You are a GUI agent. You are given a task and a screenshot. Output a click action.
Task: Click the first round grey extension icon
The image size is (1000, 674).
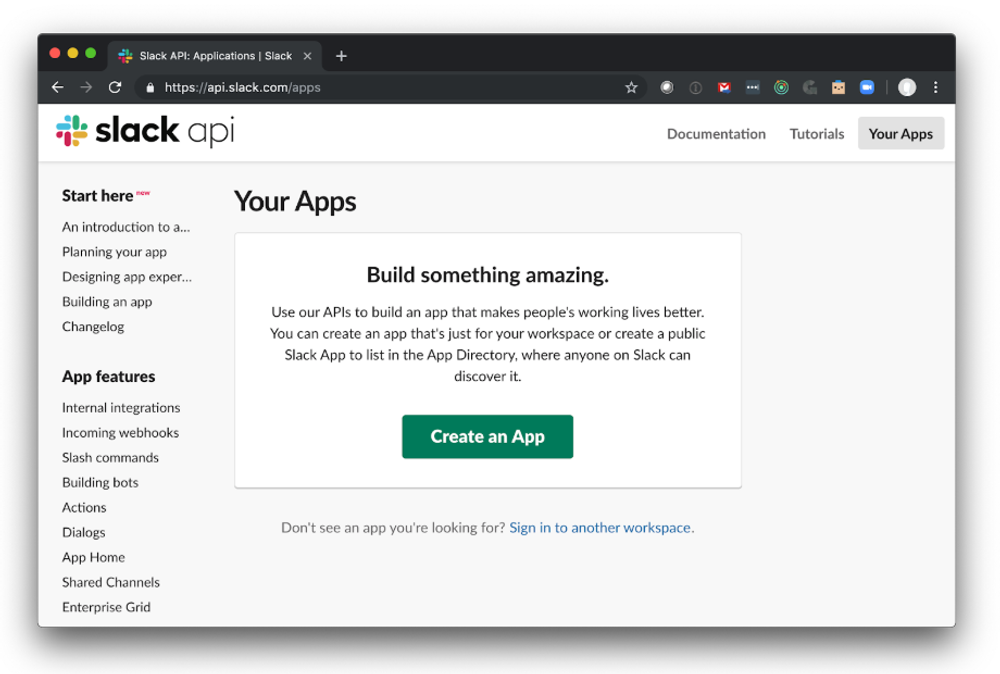point(666,87)
